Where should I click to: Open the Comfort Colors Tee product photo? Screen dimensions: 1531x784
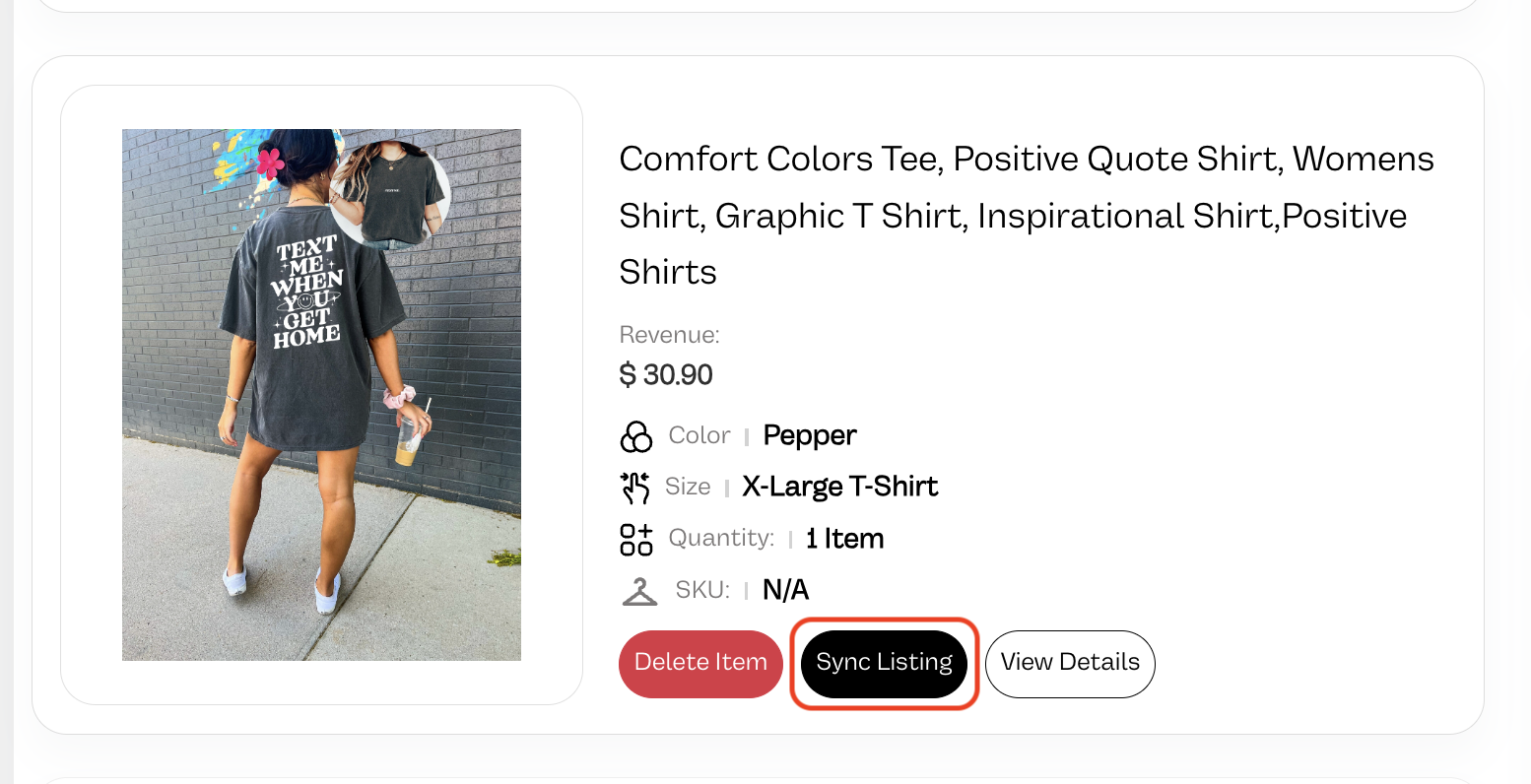[321, 395]
